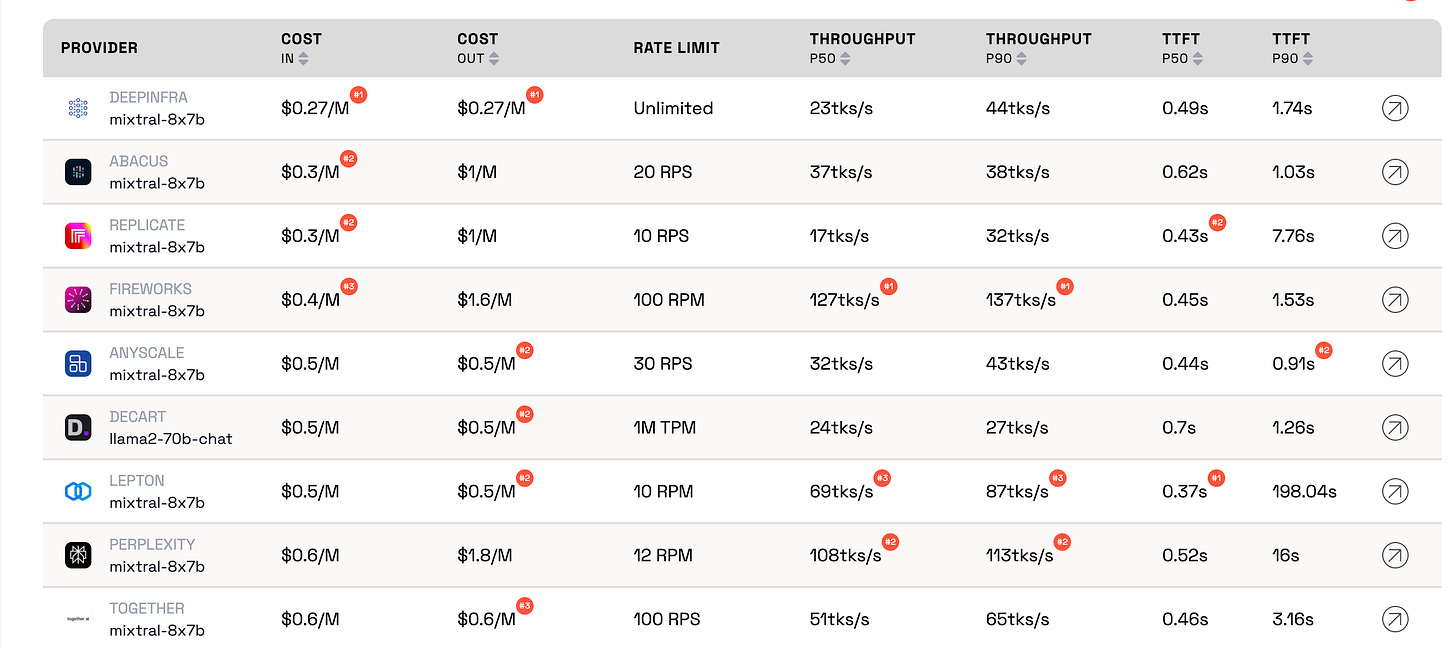This screenshot has height=649, width=1456.
Task: Open the Perplexity row arrow icon
Action: pyautogui.click(x=1394, y=555)
